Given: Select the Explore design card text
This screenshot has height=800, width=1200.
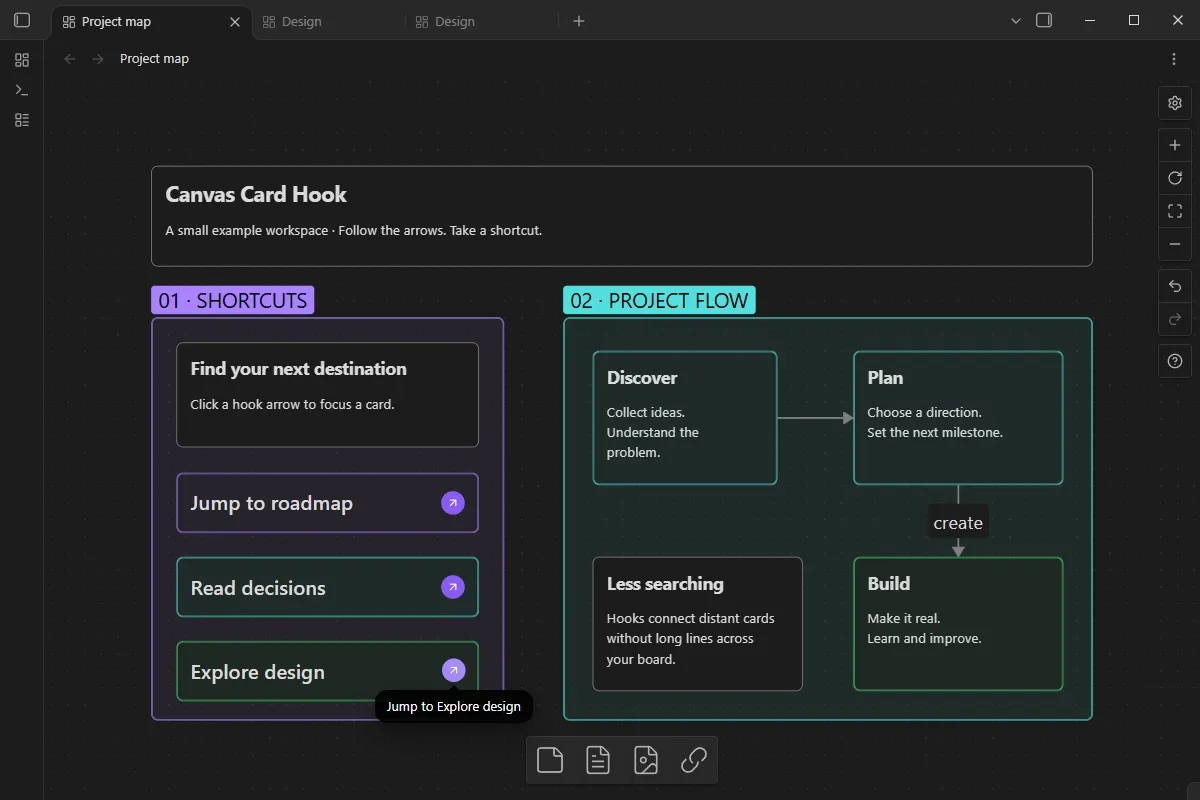Looking at the screenshot, I should [x=257, y=672].
